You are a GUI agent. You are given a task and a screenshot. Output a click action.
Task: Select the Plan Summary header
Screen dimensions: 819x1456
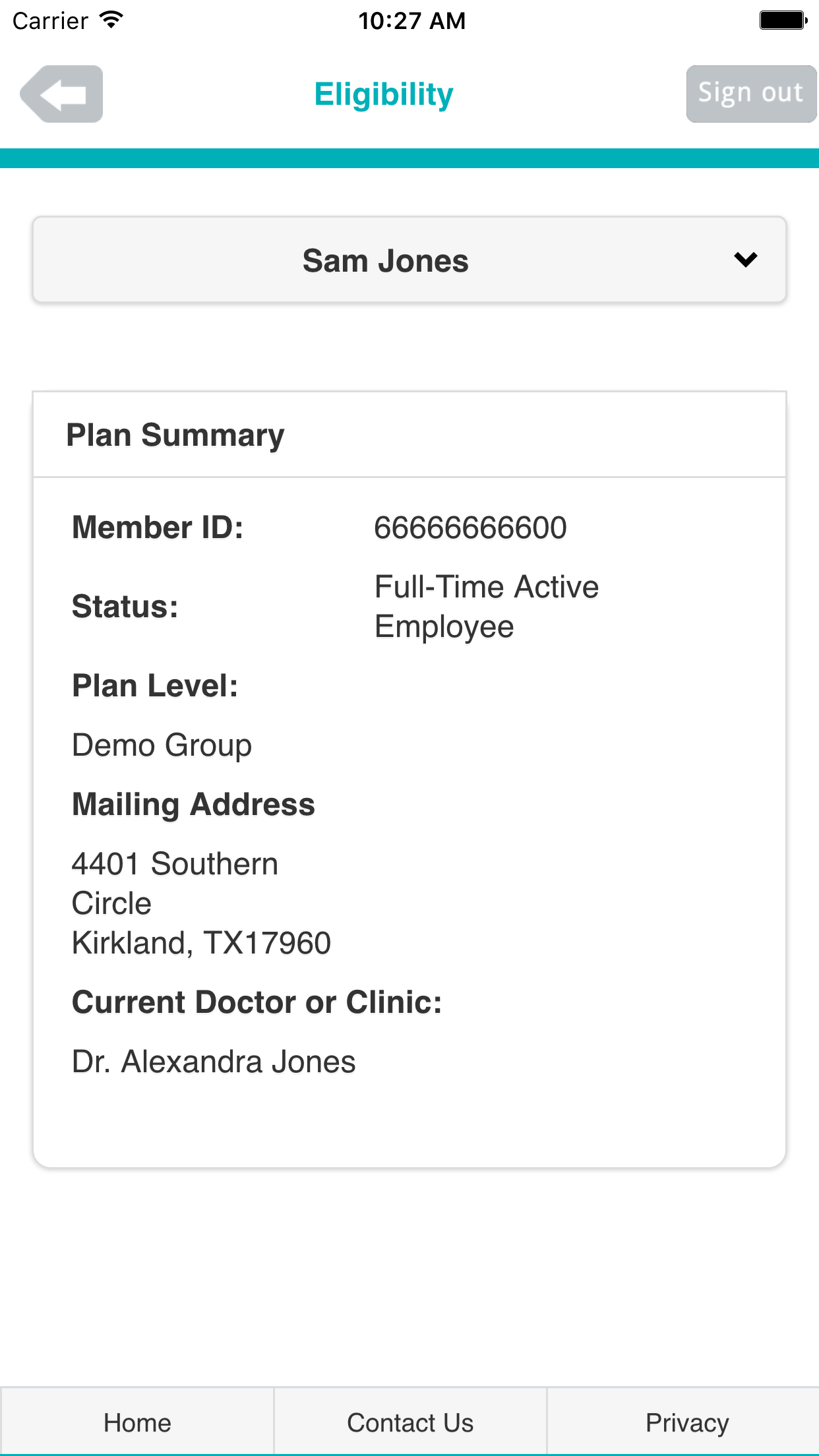[175, 435]
